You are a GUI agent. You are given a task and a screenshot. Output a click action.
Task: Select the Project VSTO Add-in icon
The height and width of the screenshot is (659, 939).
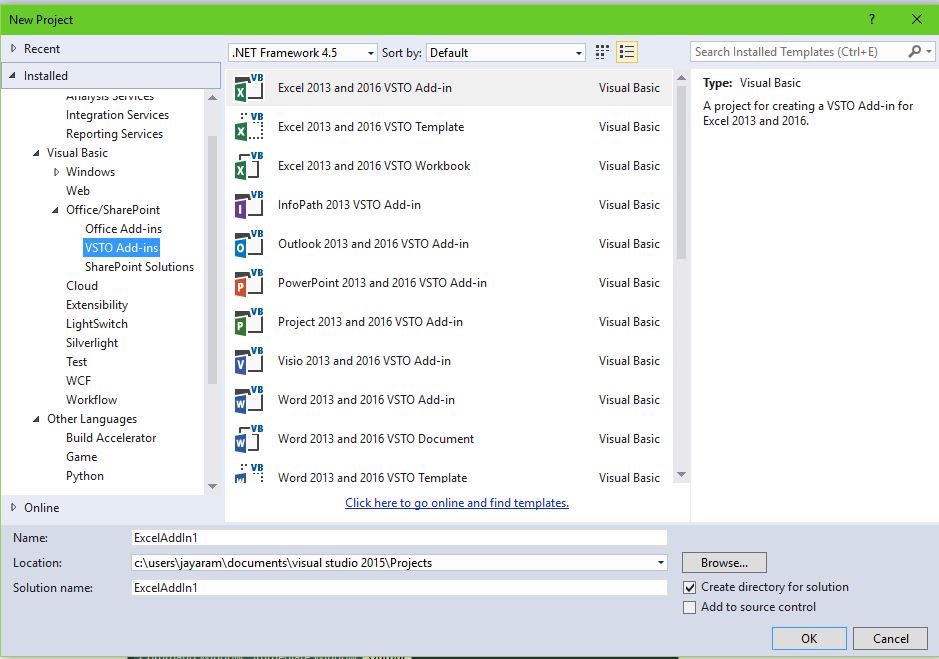(249, 321)
